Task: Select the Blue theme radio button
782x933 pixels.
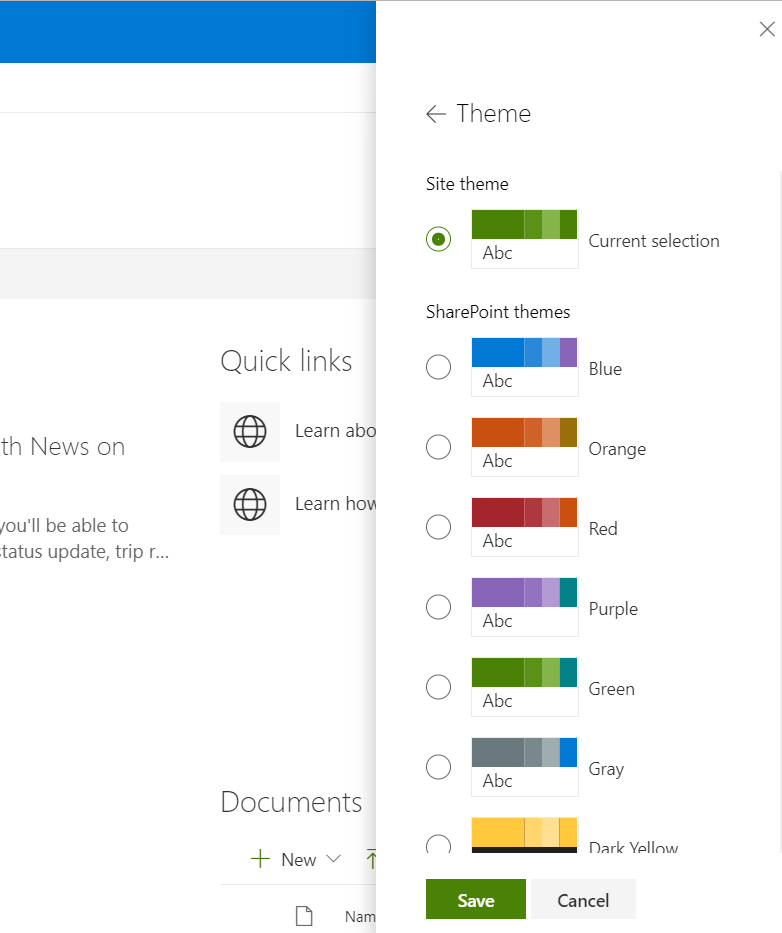Action: pyautogui.click(x=439, y=367)
